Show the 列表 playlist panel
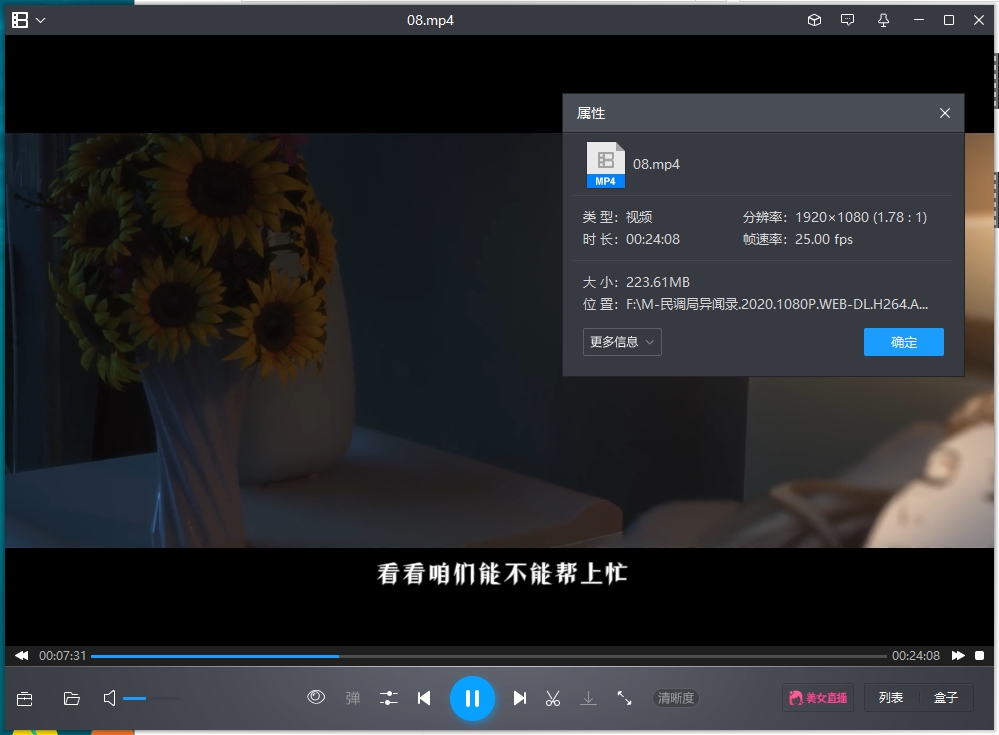The width and height of the screenshot is (999, 735). click(891, 698)
